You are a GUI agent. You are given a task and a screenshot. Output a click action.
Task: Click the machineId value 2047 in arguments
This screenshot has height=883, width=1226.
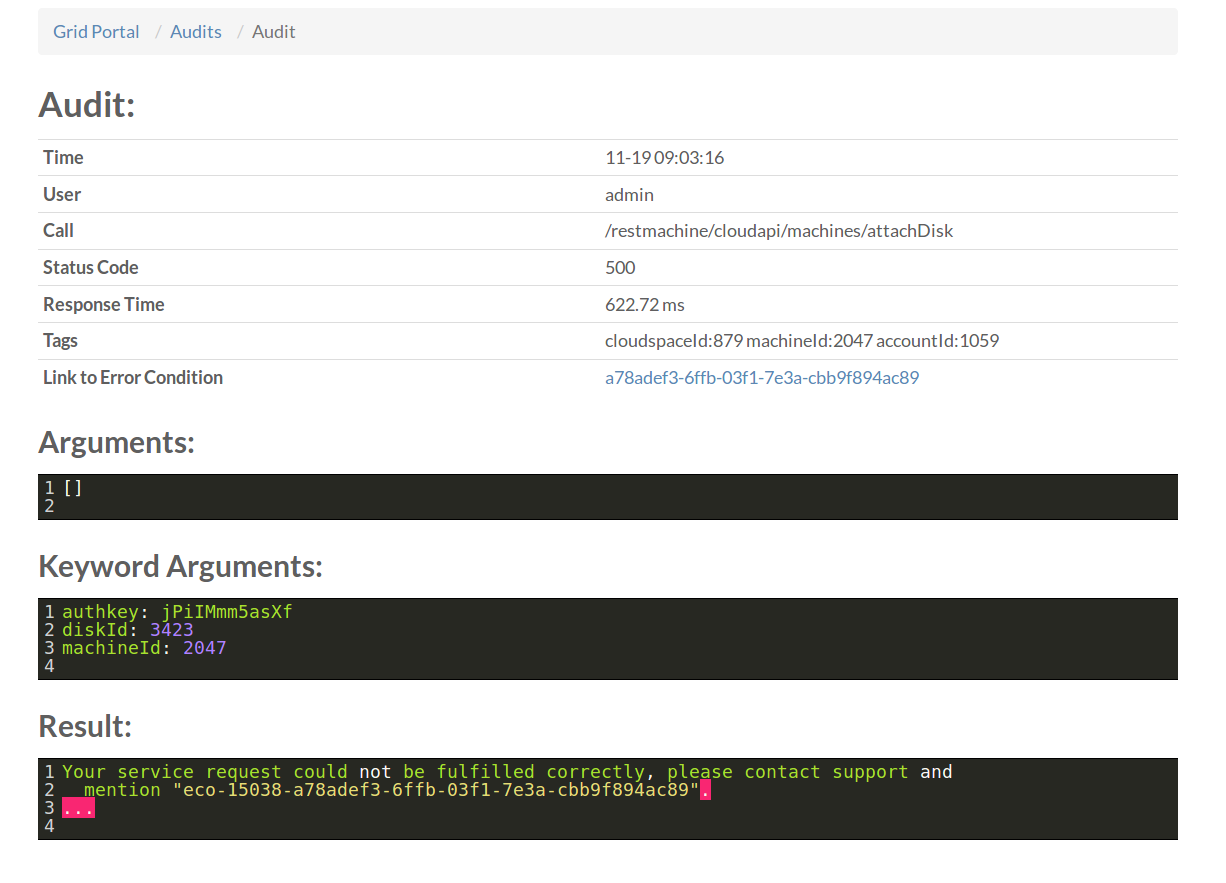click(204, 647)
